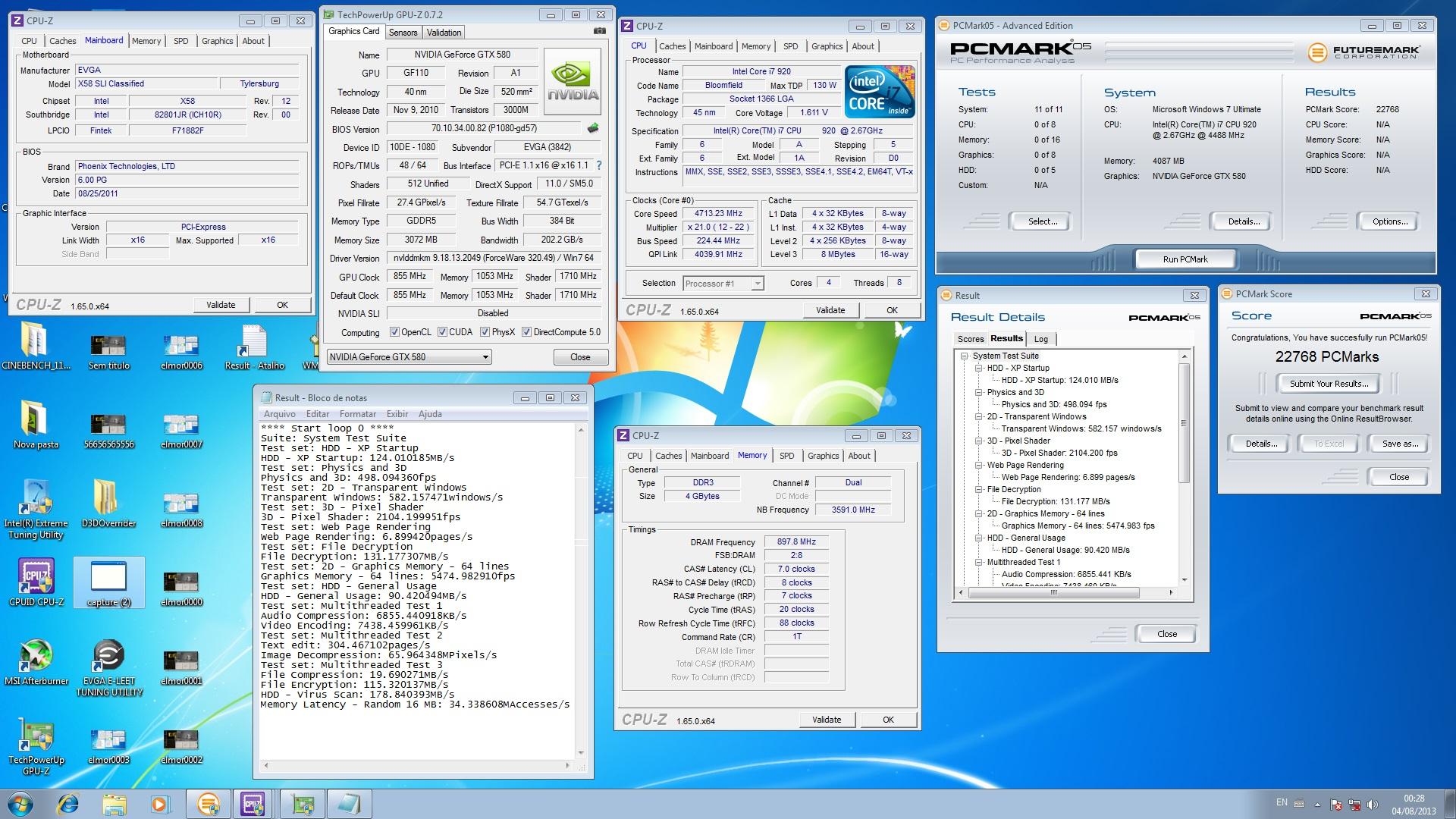Open the Log tab in Result Details
Screen dimensions: 1456x819
(1041, 339)
